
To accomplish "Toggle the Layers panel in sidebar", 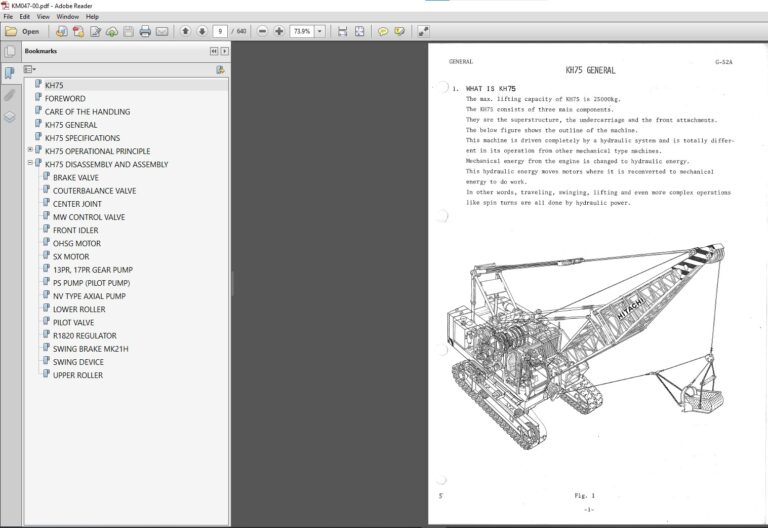I will point(9,116).
